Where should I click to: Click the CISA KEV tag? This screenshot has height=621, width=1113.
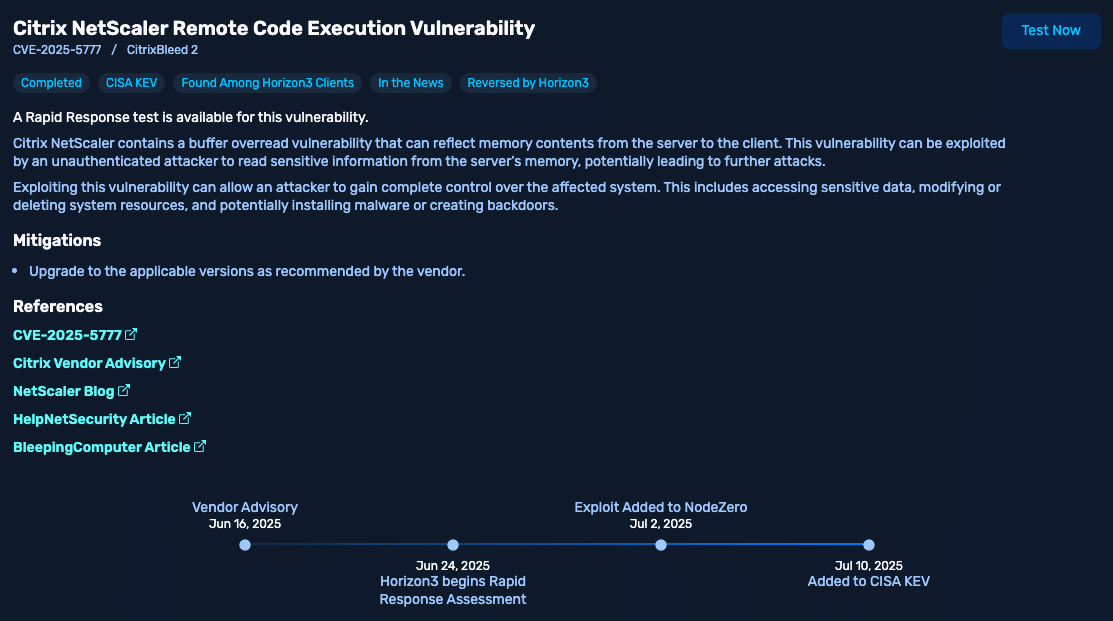tap(131, 83)
